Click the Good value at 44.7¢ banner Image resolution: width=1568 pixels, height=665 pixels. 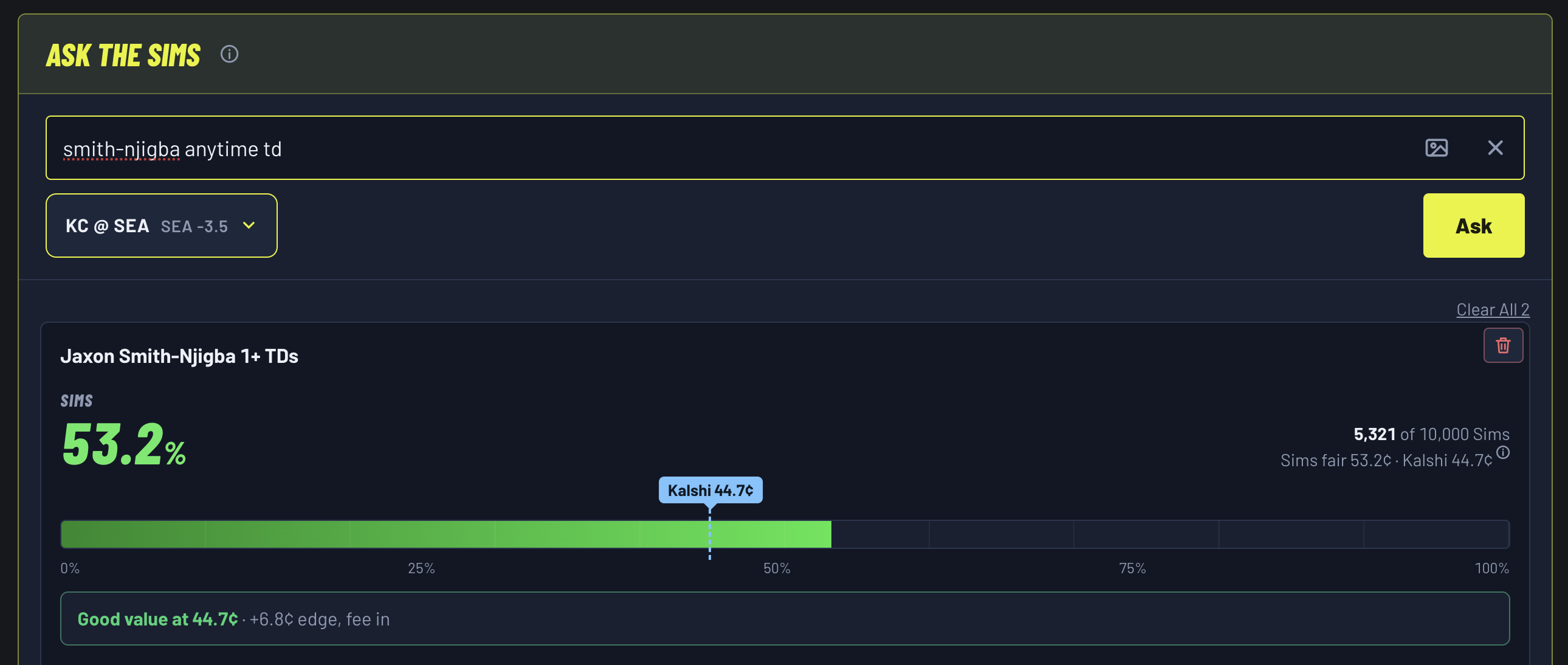(x=785, y=619)
